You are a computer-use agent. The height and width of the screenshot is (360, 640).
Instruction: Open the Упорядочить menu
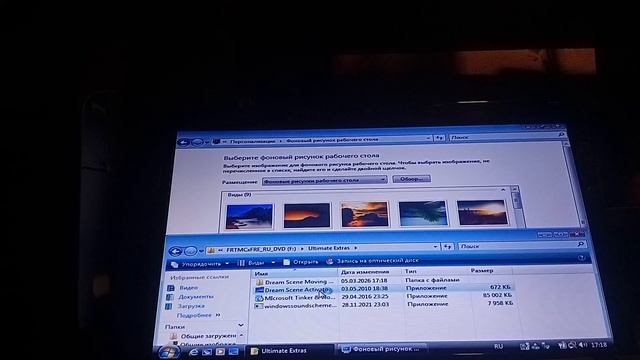click(200, 264)
